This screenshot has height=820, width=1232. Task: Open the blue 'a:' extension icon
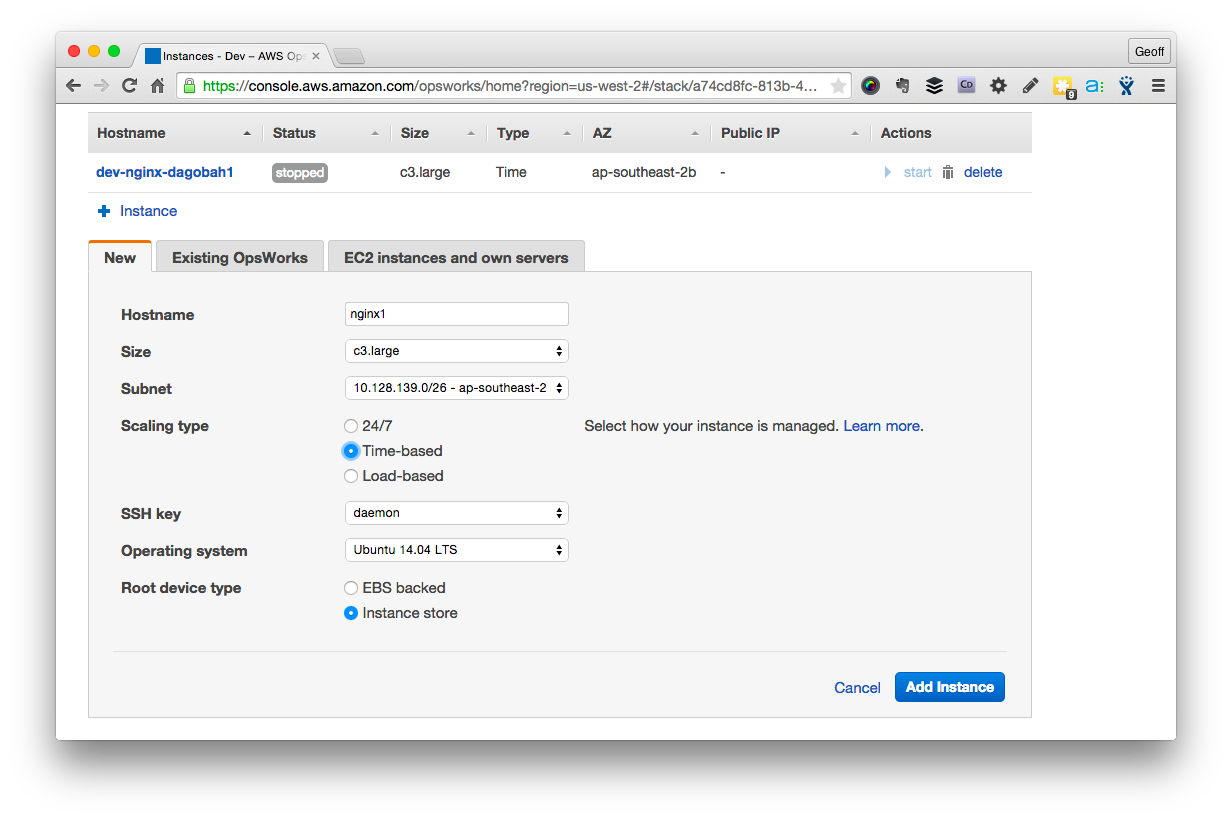click(x=1094, y=86)
